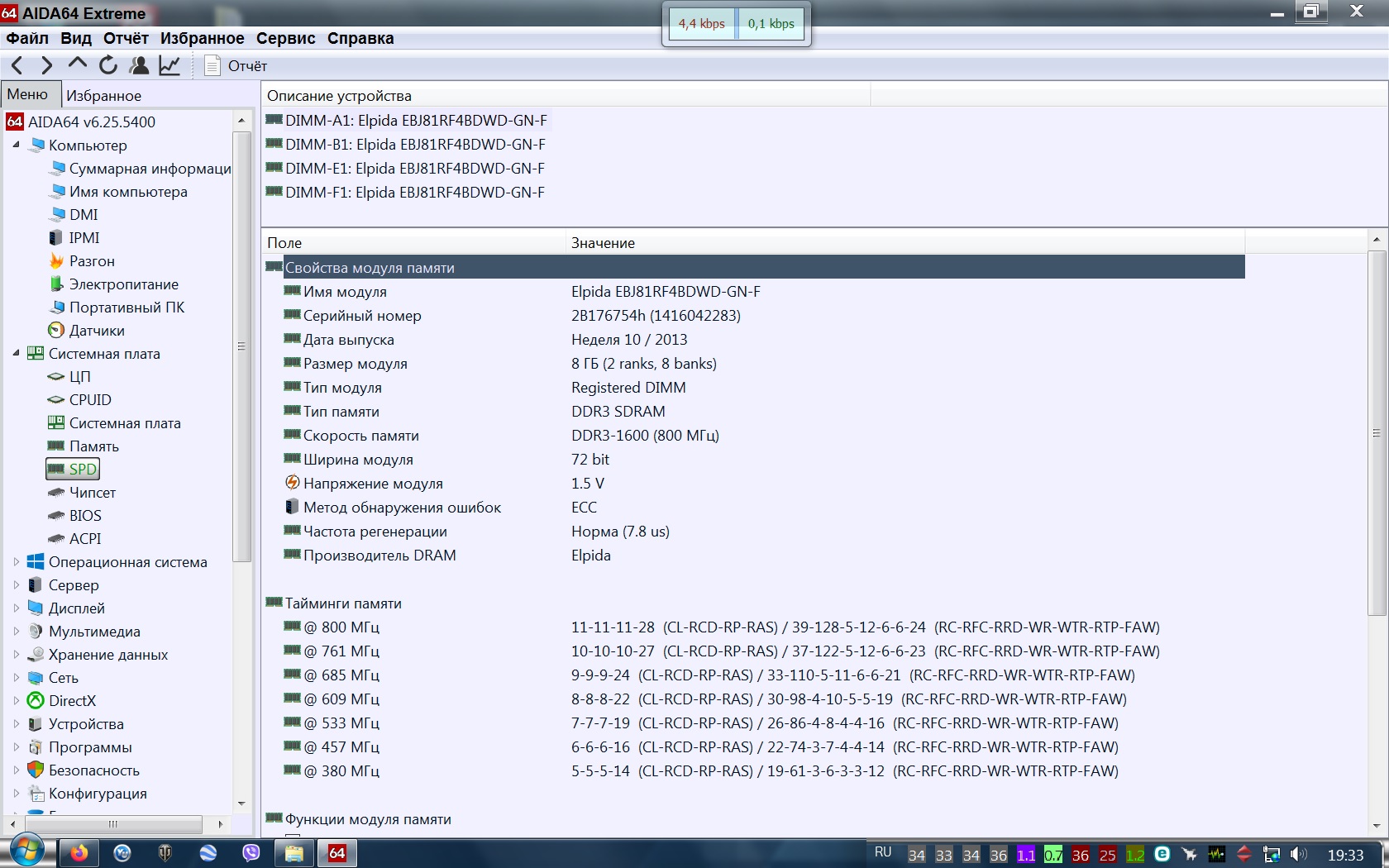Open Портативный ПК in the tree
Viewport: 1389px width, 868px height.
[117, 307]
